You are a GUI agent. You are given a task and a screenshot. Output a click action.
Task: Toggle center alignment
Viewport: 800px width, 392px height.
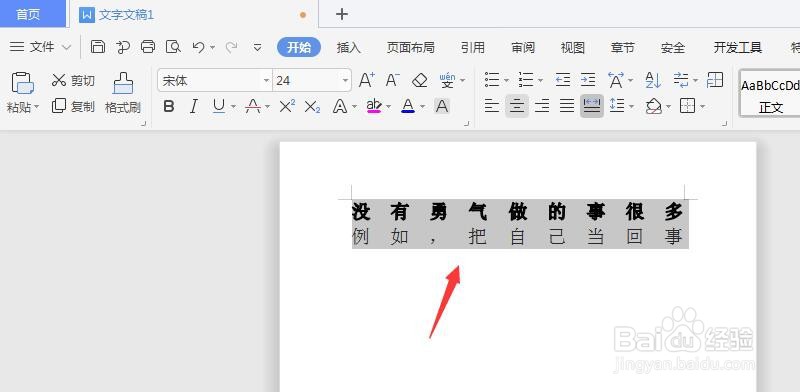coord(517,106)
